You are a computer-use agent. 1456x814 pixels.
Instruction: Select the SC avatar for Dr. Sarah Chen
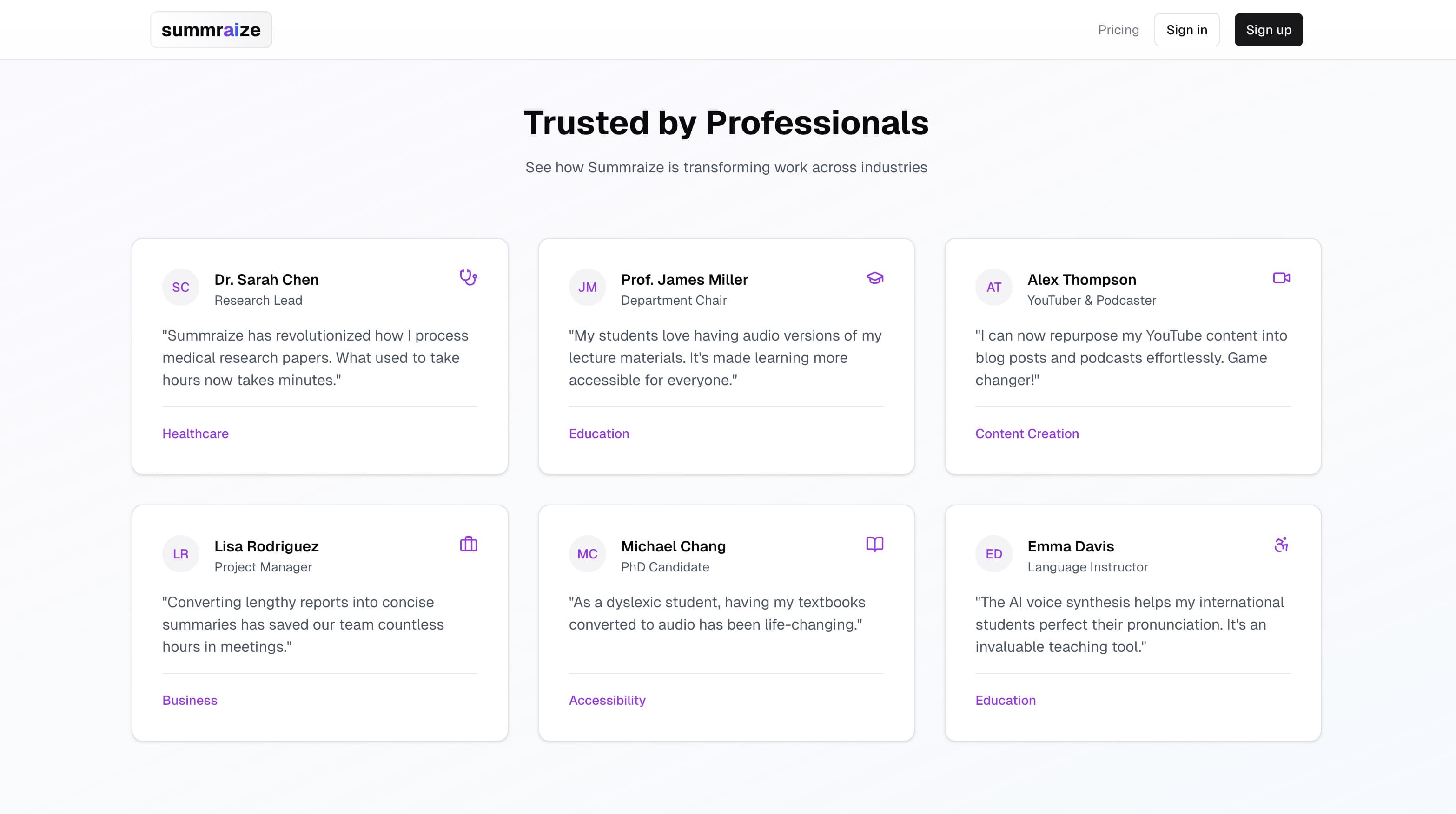(180, 287)
